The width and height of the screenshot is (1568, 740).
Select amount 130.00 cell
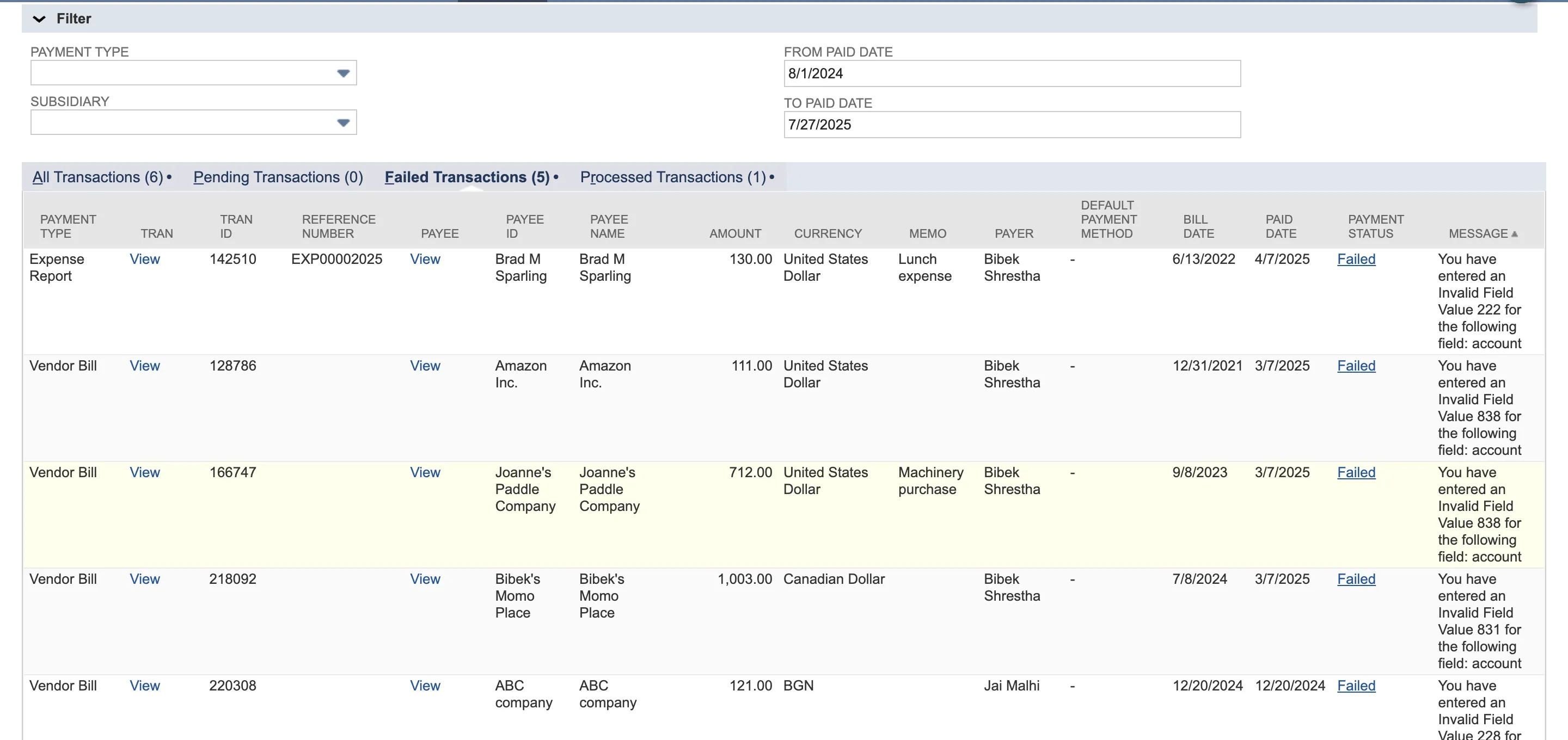(751, 259)
